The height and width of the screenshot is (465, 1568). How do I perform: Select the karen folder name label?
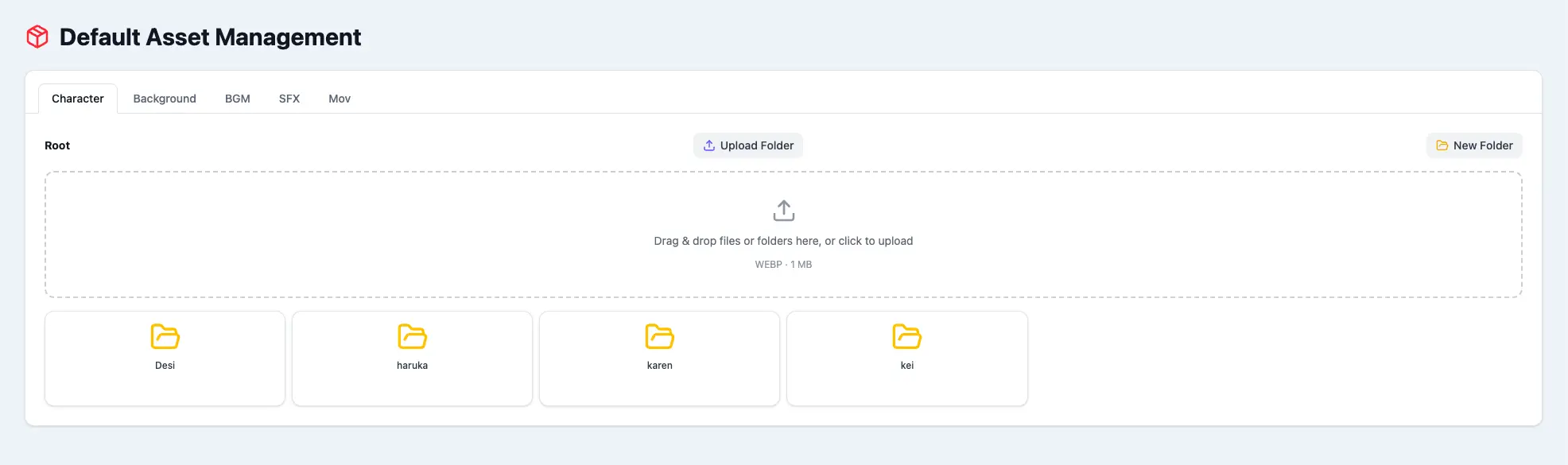[x=659, y=366]
